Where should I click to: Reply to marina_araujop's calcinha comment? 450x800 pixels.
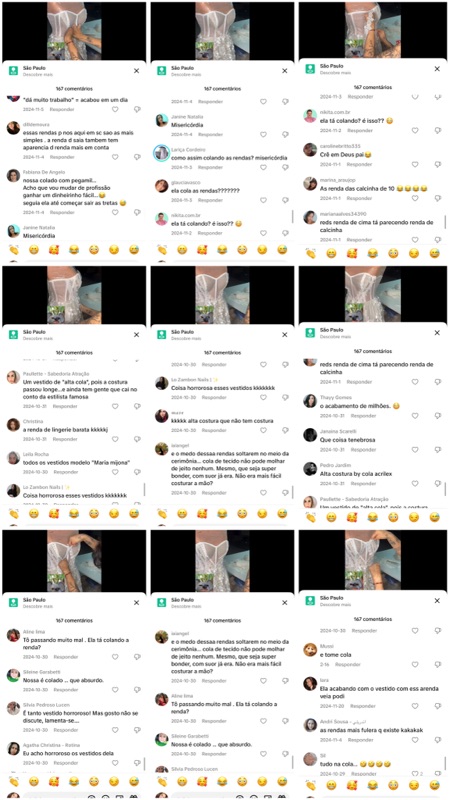coord(359,198)
